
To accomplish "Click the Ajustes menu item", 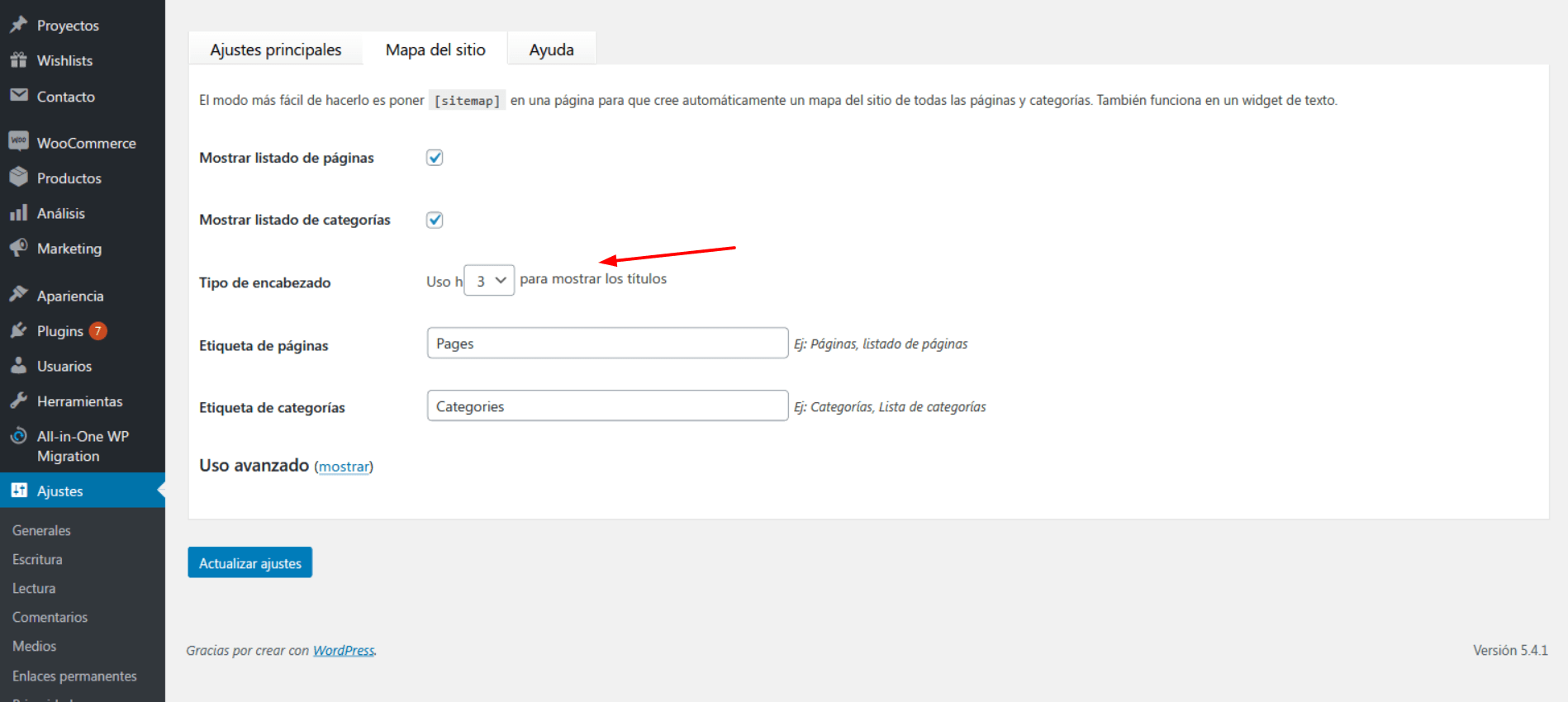I will pos(83,491).
